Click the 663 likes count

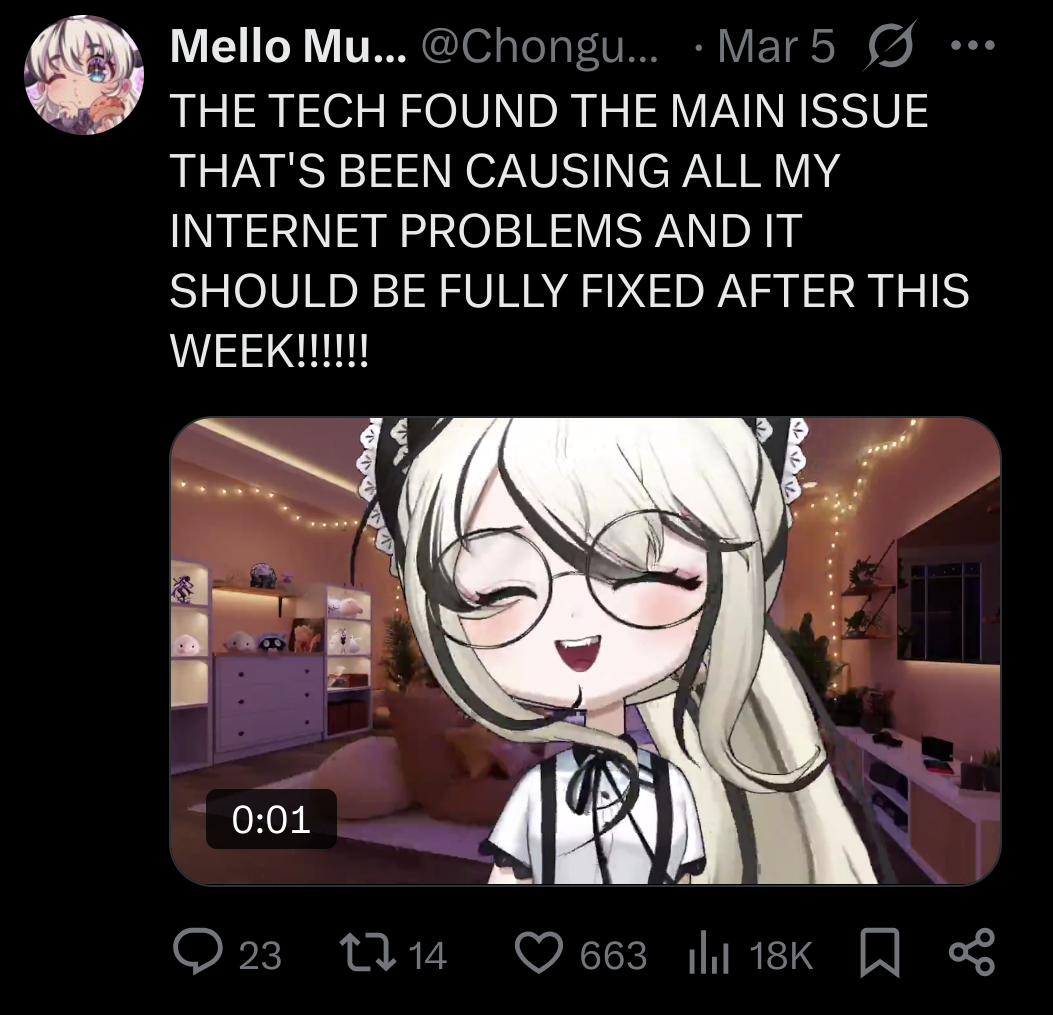(613, 955)
